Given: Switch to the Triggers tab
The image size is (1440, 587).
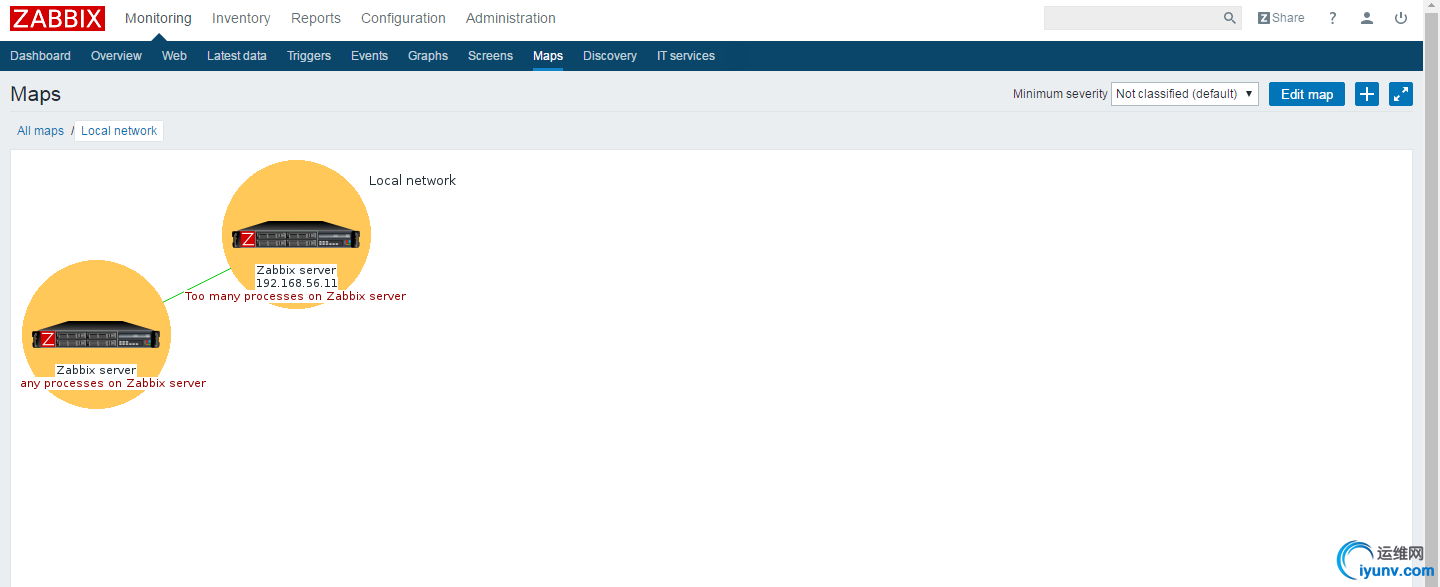Looking at the screenshot, I should click(x=309, y=56).
